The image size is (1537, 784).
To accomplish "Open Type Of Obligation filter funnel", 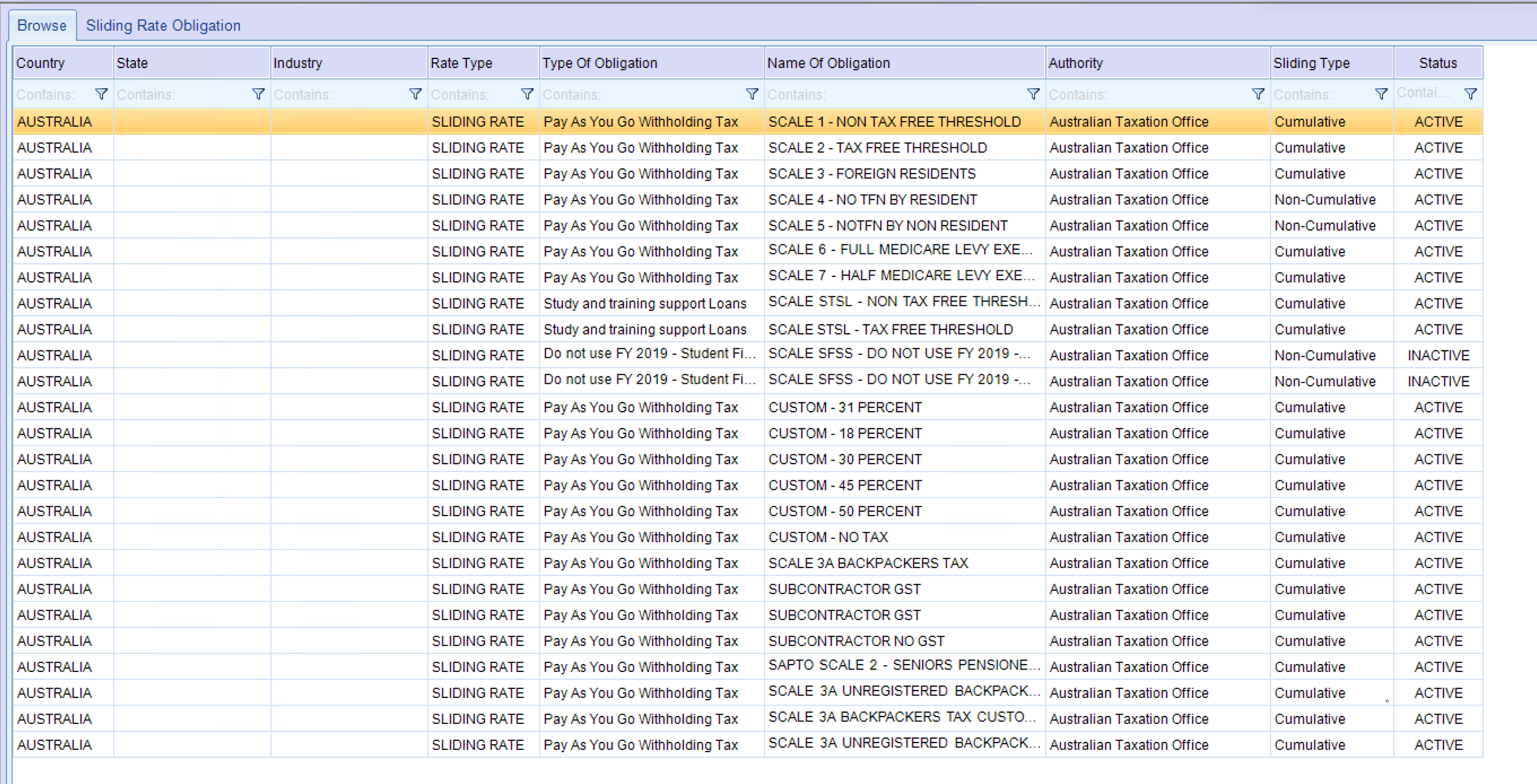I will click(752, 94).
